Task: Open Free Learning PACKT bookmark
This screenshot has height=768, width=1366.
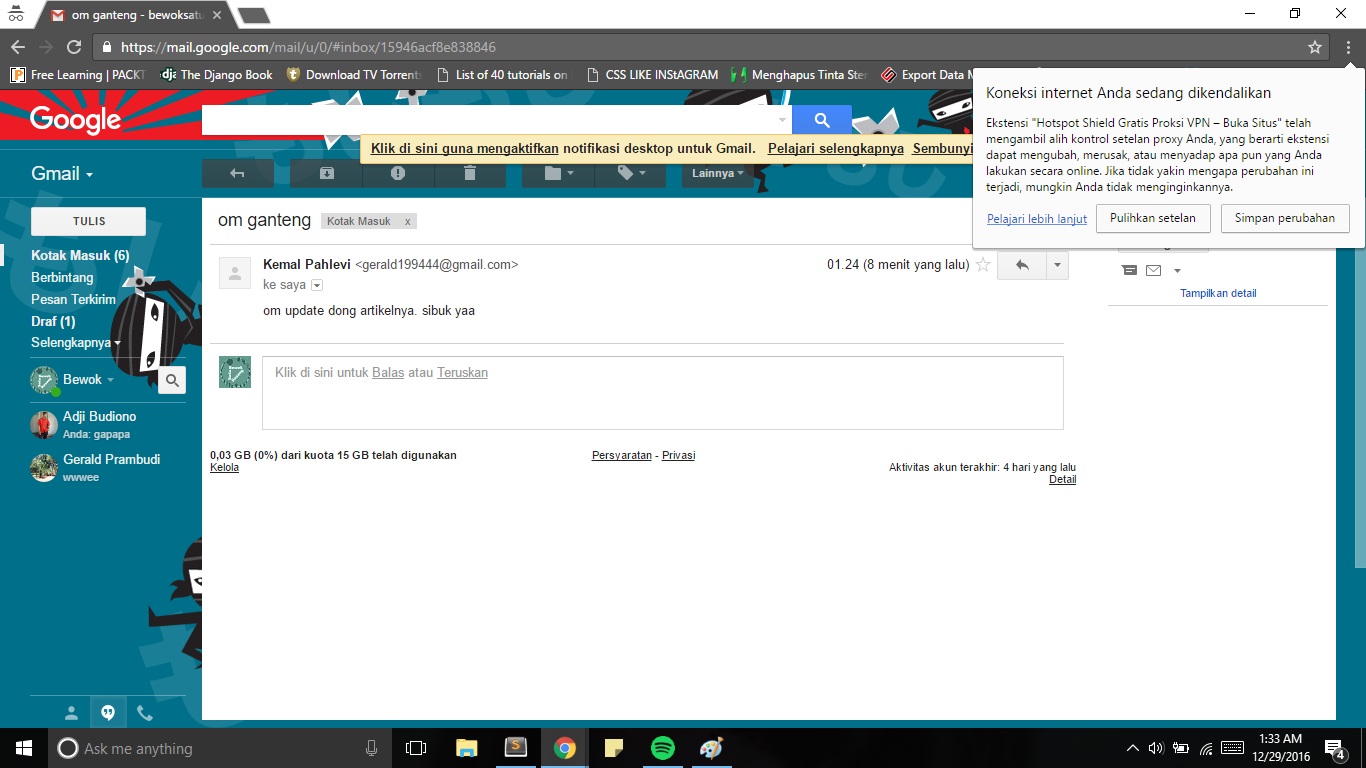Action: click(x=78, y=75)
